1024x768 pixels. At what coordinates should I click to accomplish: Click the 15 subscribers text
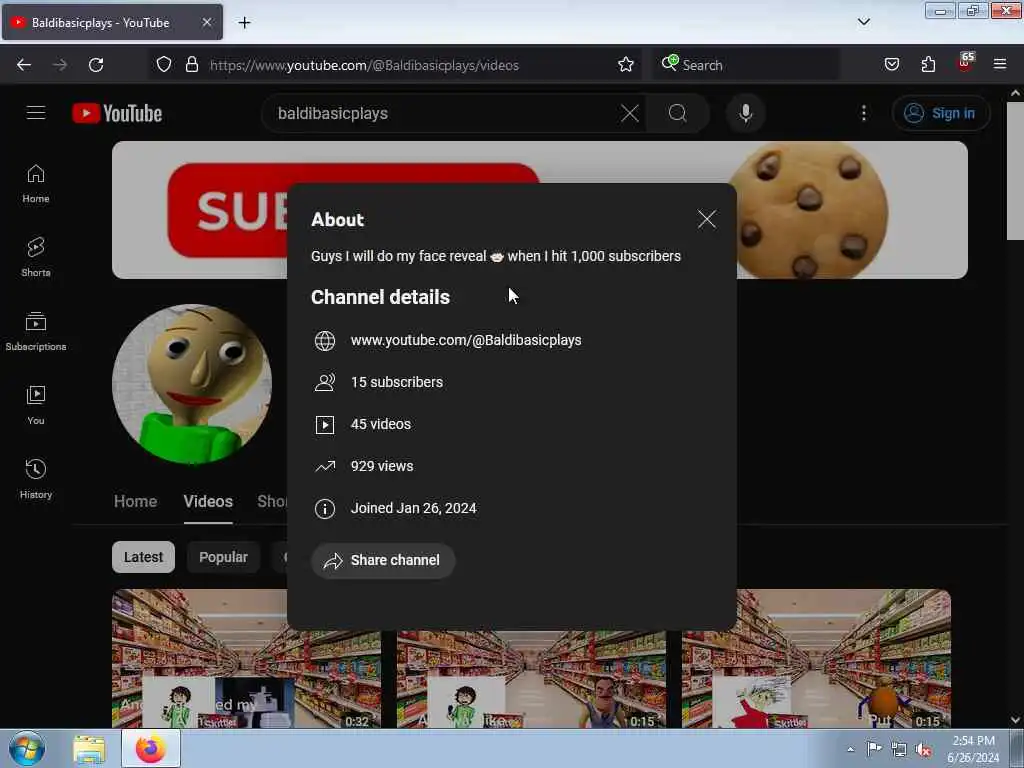396,382
